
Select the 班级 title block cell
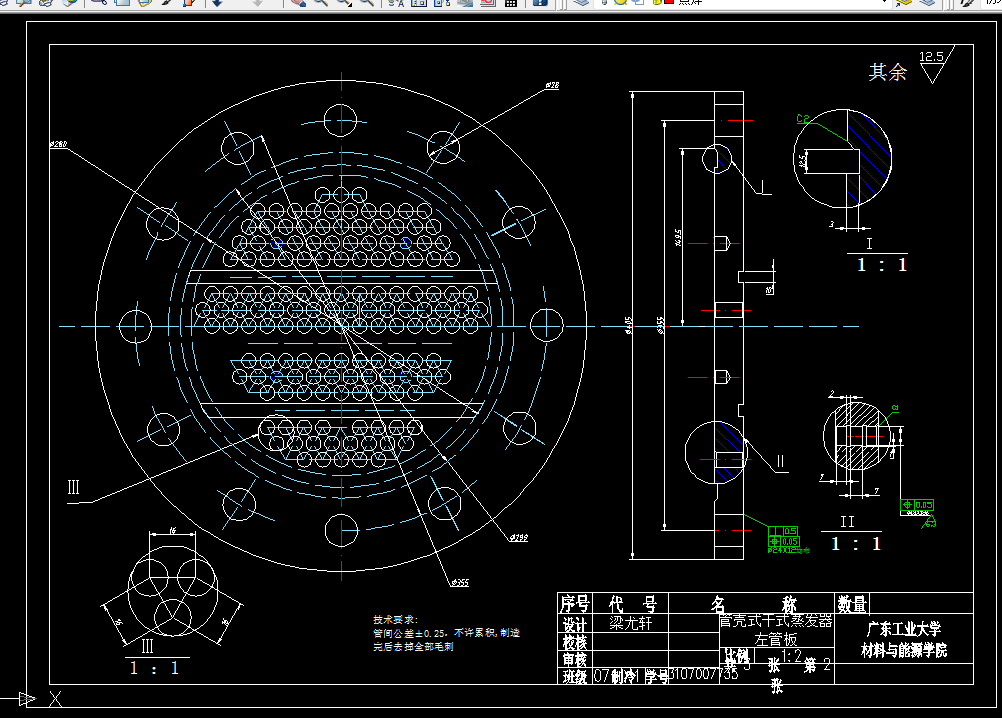(x=574, y=676)
